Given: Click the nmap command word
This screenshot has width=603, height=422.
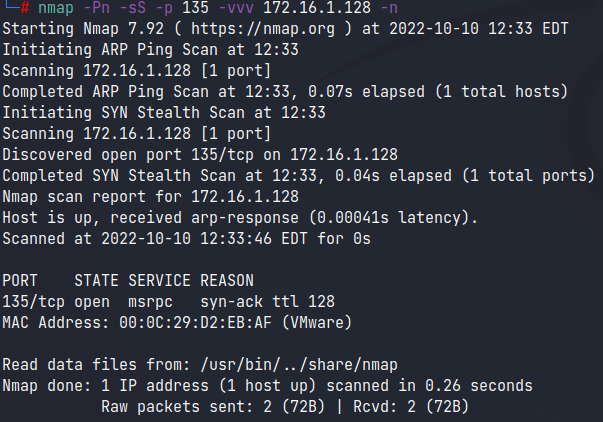Looking at the screenshot, I should 56,8.
